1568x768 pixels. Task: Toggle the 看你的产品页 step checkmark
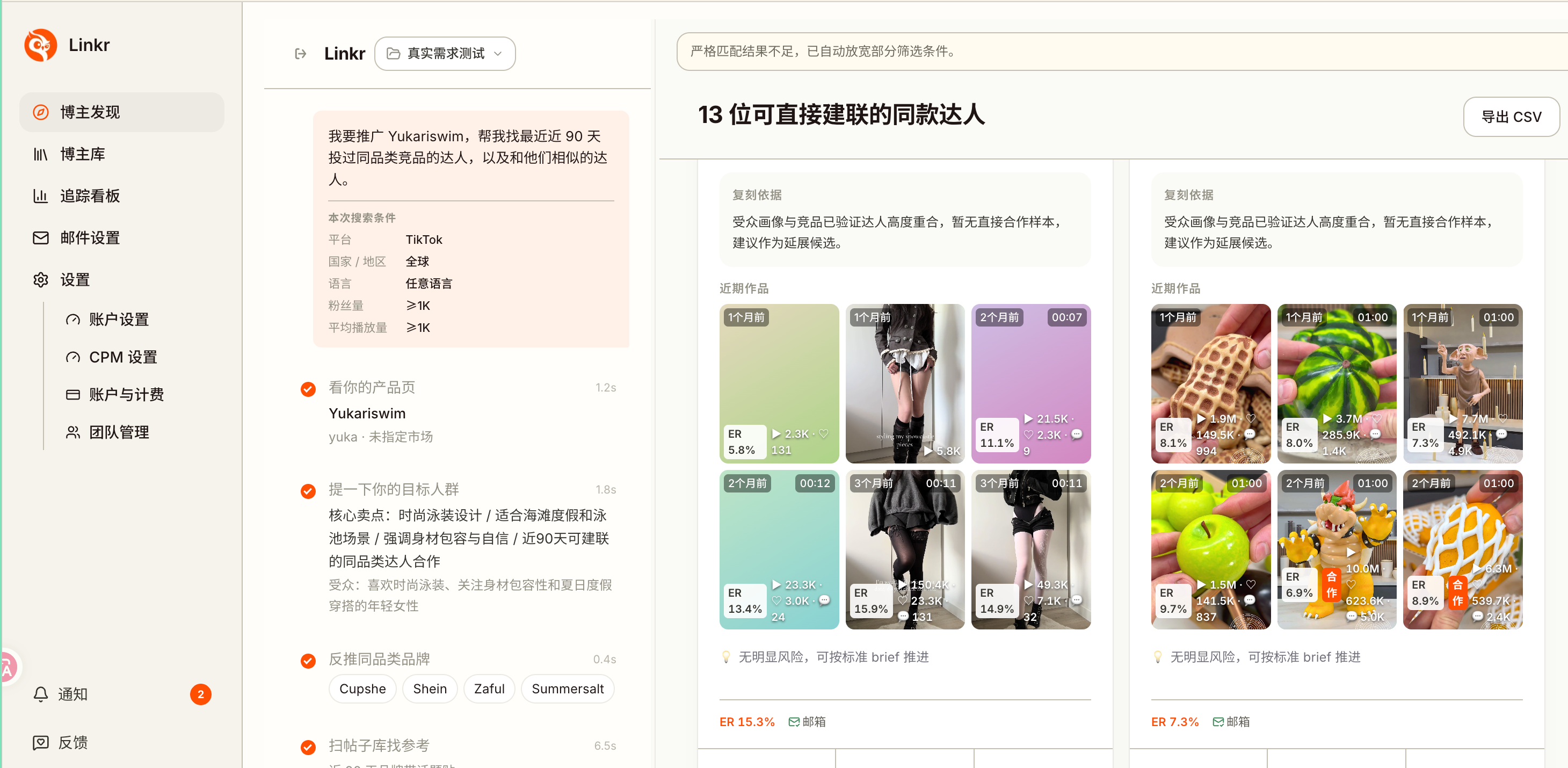click(309, 389)
